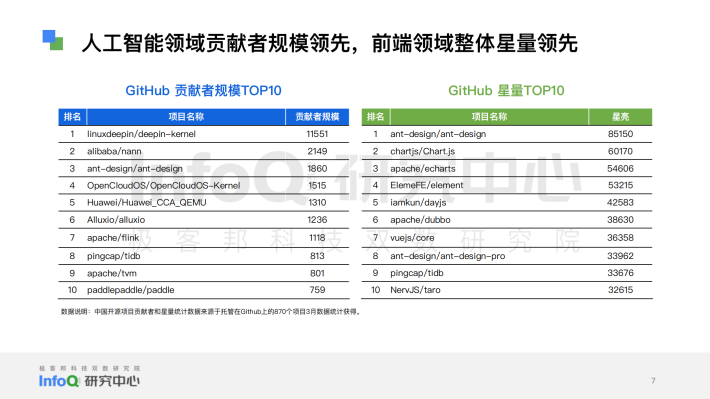The width and height of the screenshot is (710, 399).
Task: Select ElemeFE/element row
Action: (x=507, y=185)
